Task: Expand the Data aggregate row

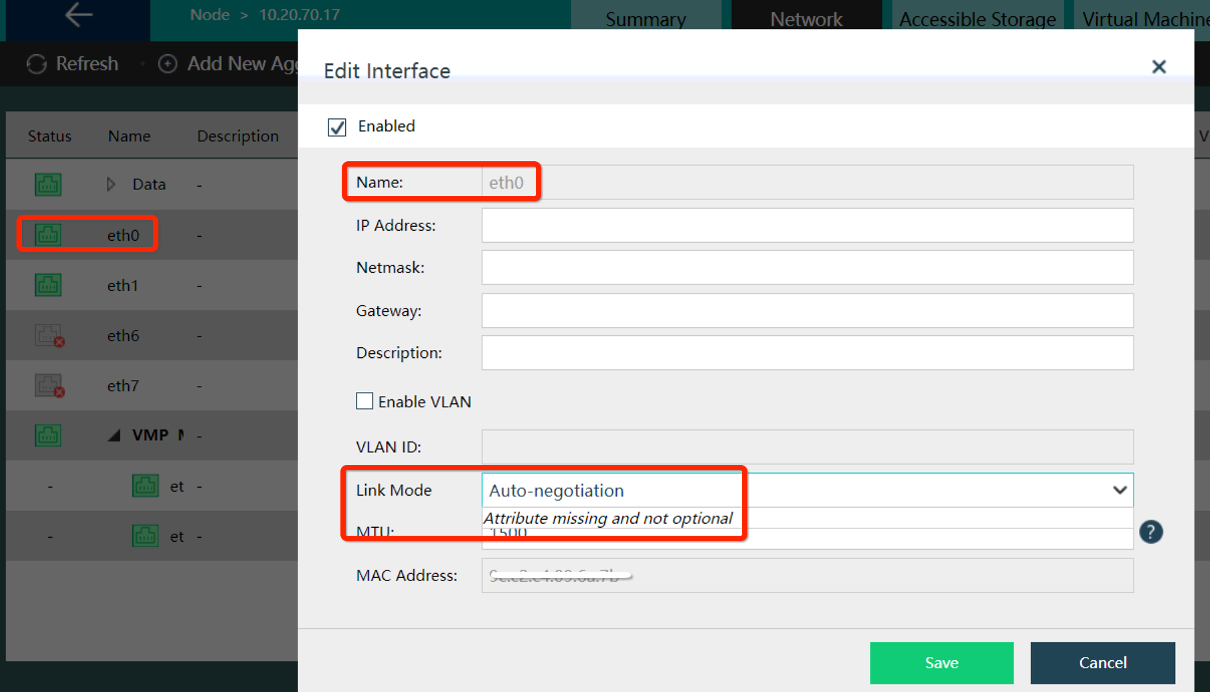Action: (x=111, y=184)
